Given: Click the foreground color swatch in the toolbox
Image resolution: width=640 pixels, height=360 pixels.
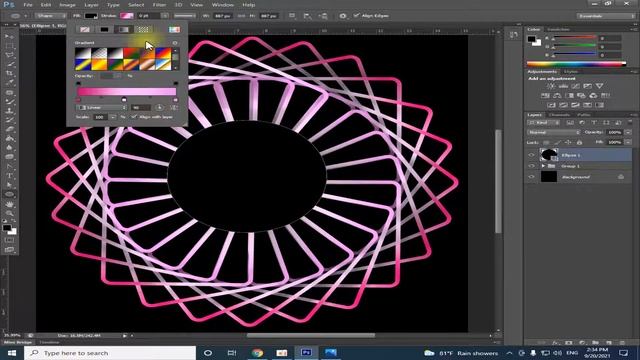Looking at the screenshot, I should tap(7, 228).
